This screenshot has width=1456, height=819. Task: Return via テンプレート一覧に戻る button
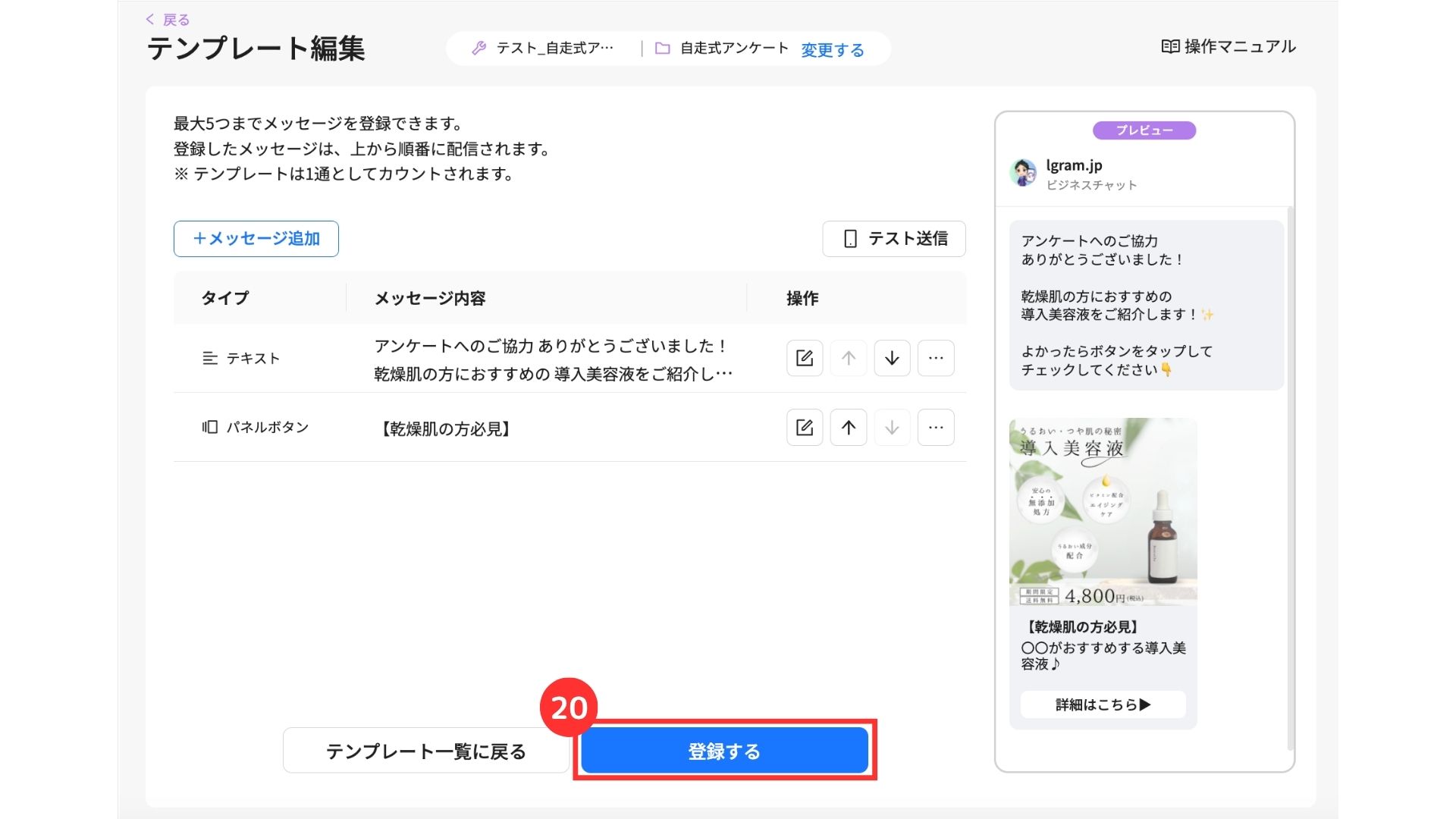426,751
